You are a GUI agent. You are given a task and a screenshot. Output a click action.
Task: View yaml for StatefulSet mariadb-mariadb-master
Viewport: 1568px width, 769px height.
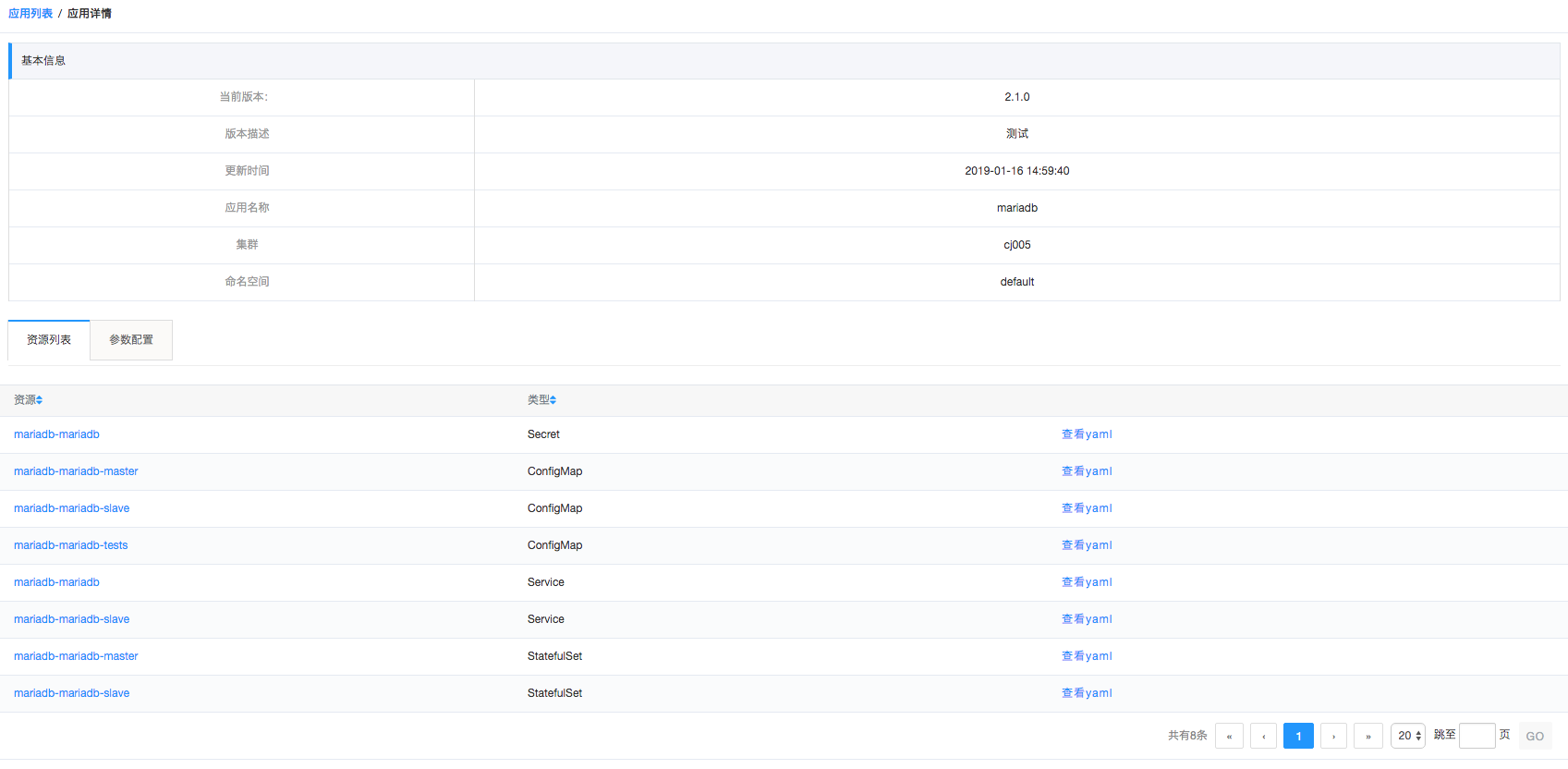coord(1087,656)
